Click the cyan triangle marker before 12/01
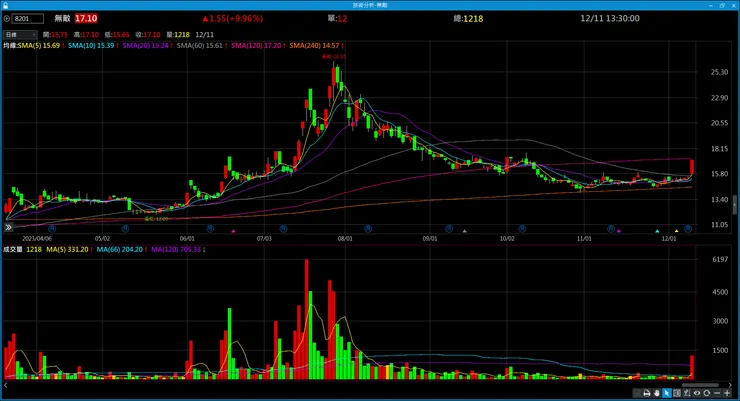This screenshot has width=740, height=401. click(x=657, y=231)
